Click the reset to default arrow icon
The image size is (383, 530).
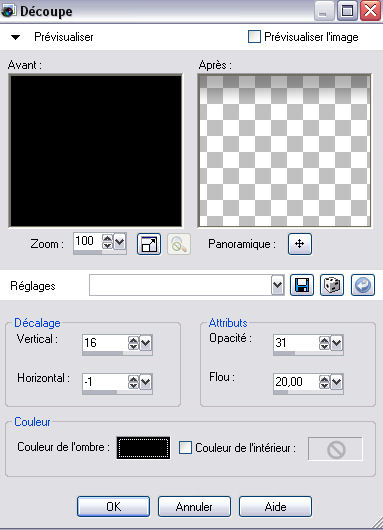pyautogui.click(x=363, y=285)
